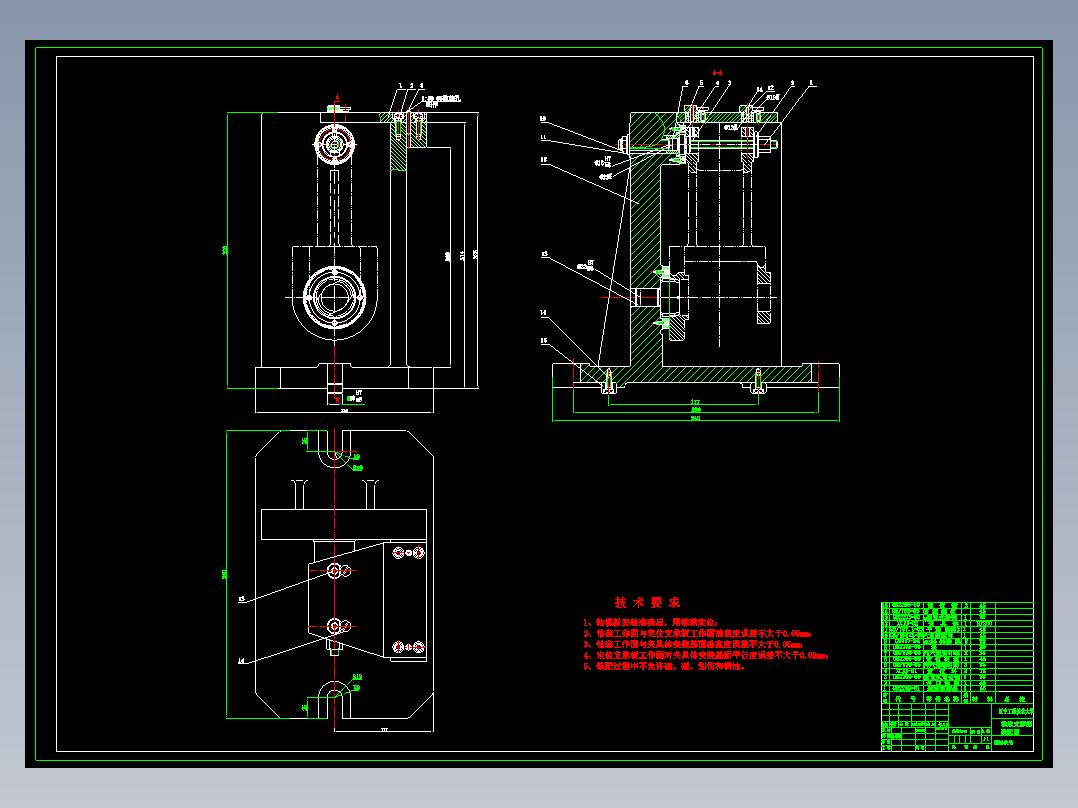Click technical requirement line 4 ending 0.02mm
Viewport: 1078px width, 808px height.
click(x=706, y=655)
